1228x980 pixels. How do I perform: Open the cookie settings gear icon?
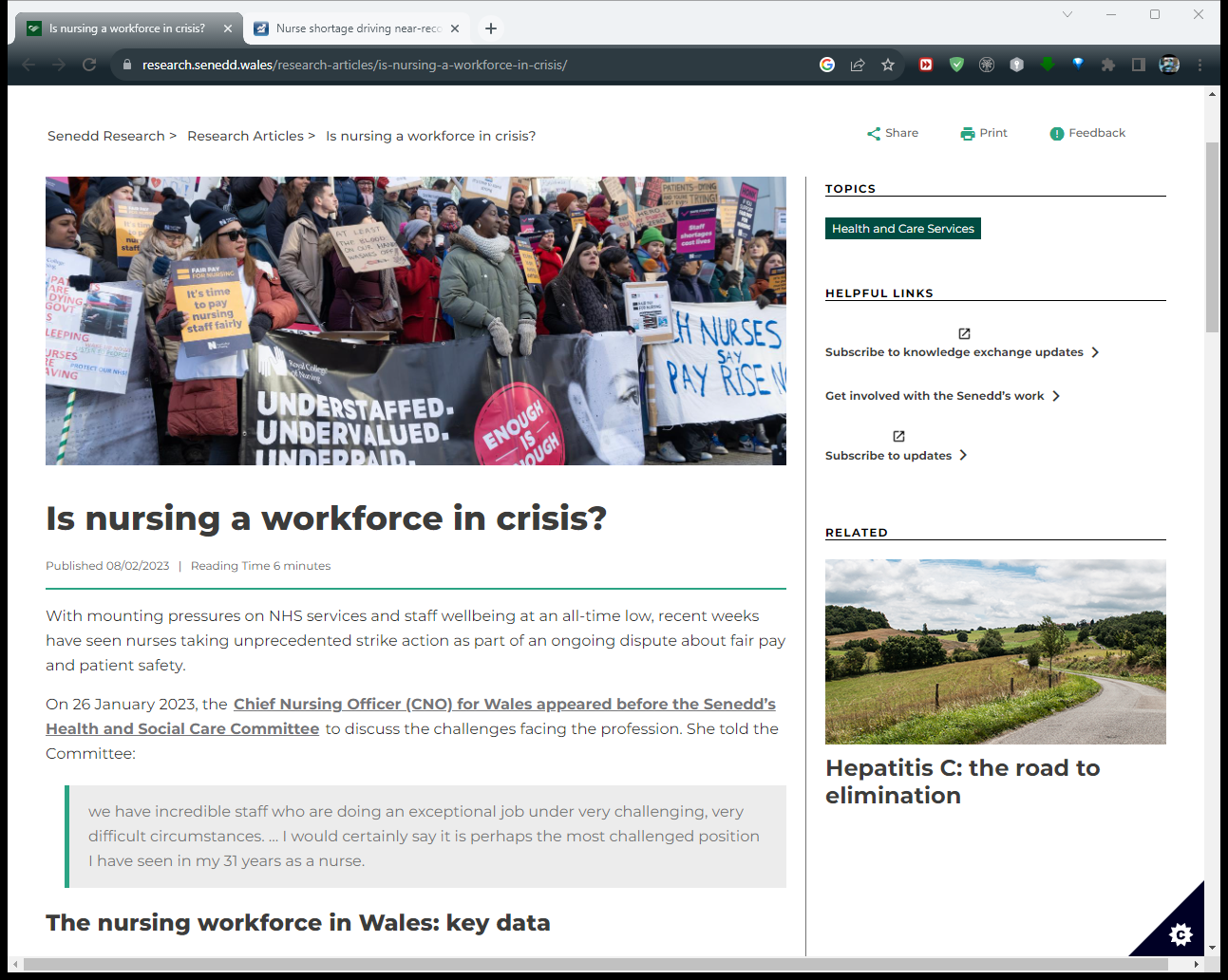coord(1181,934)
